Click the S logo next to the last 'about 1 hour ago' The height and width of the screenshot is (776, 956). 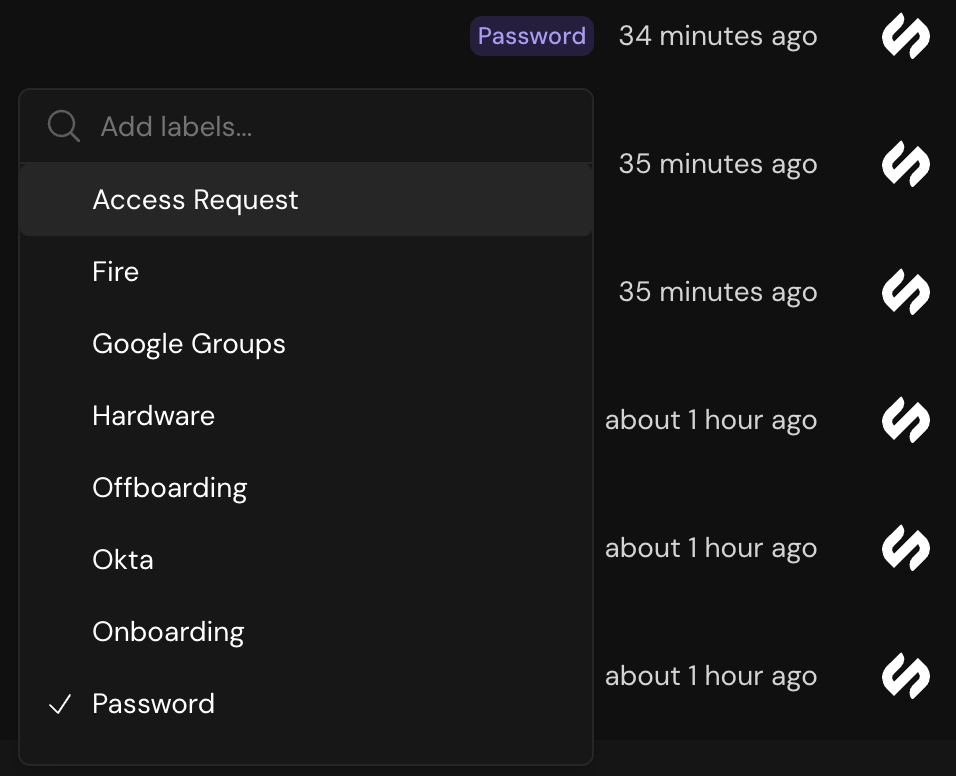tap(905, 676)
